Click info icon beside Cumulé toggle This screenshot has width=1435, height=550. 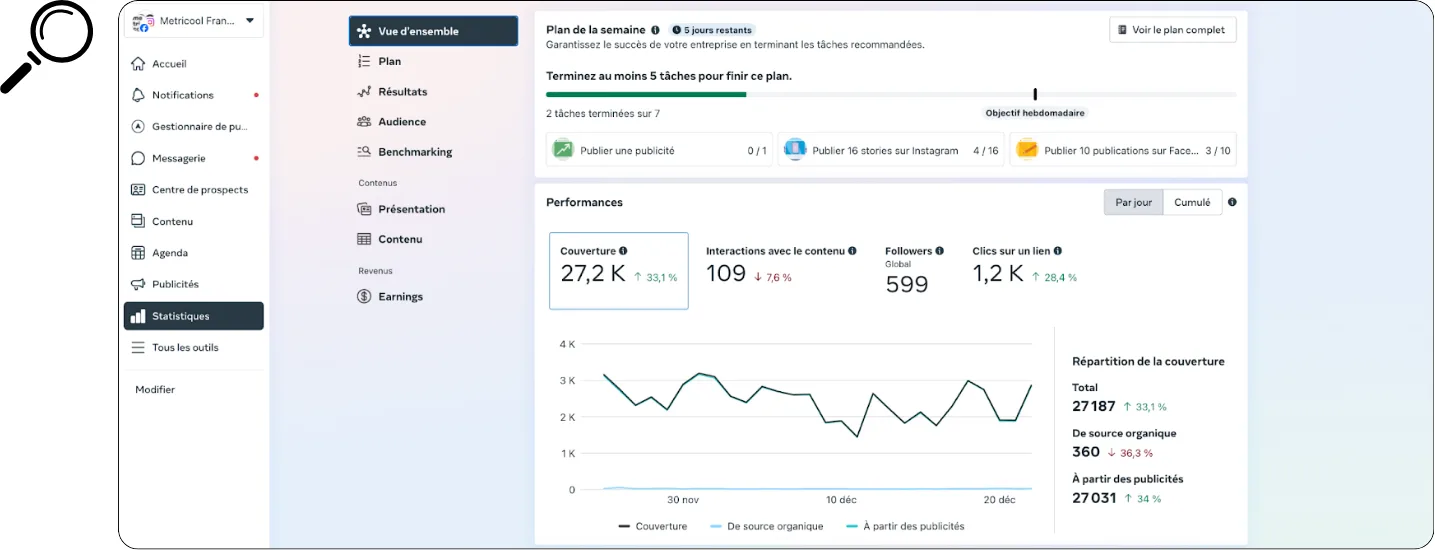1232,202
